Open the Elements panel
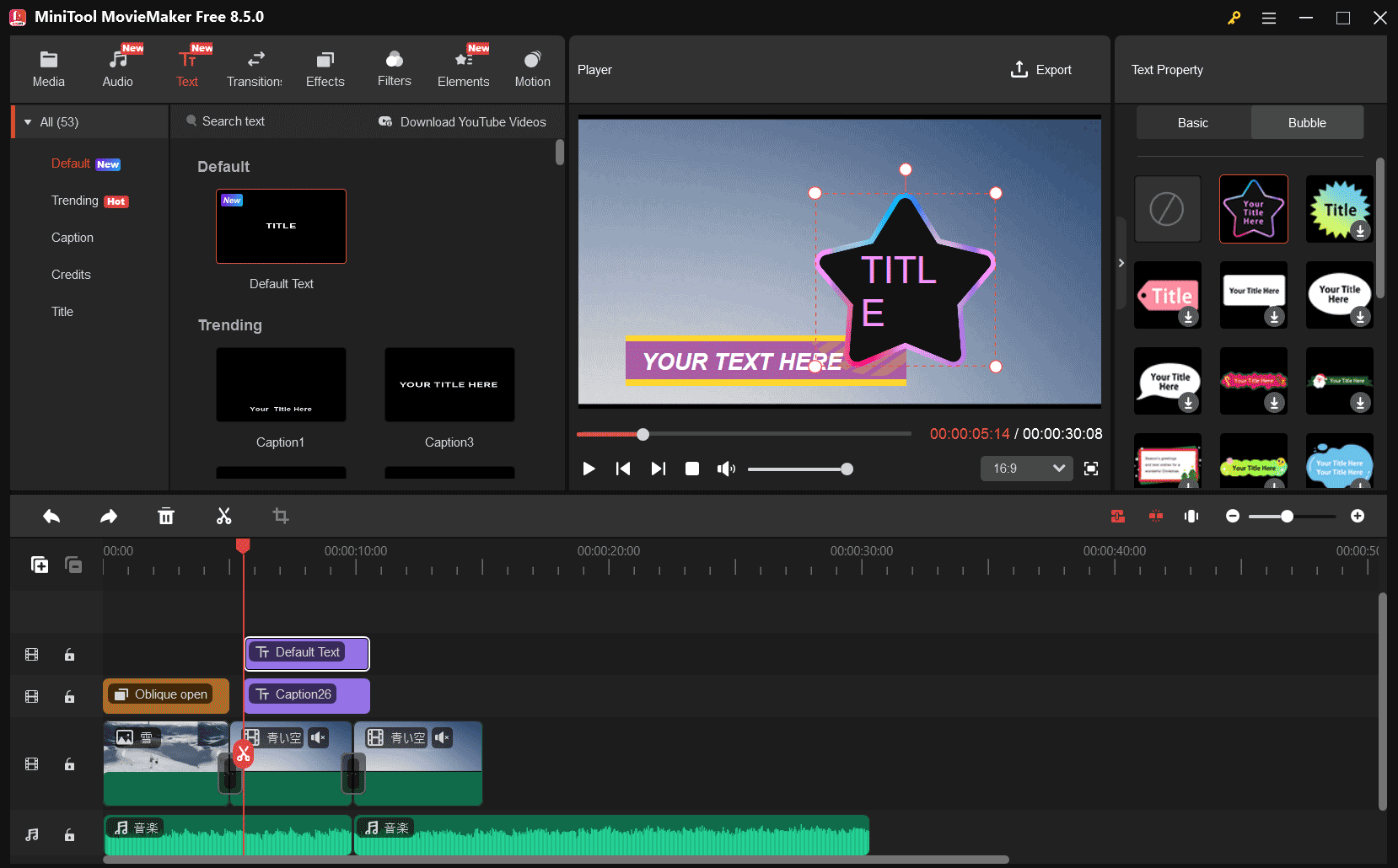The width and height of the screenshot is (1398, 868). 463,67
